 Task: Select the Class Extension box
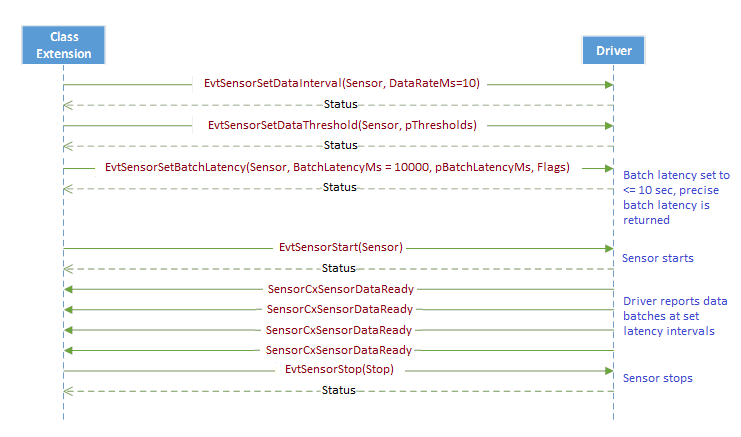pos(63,45)
